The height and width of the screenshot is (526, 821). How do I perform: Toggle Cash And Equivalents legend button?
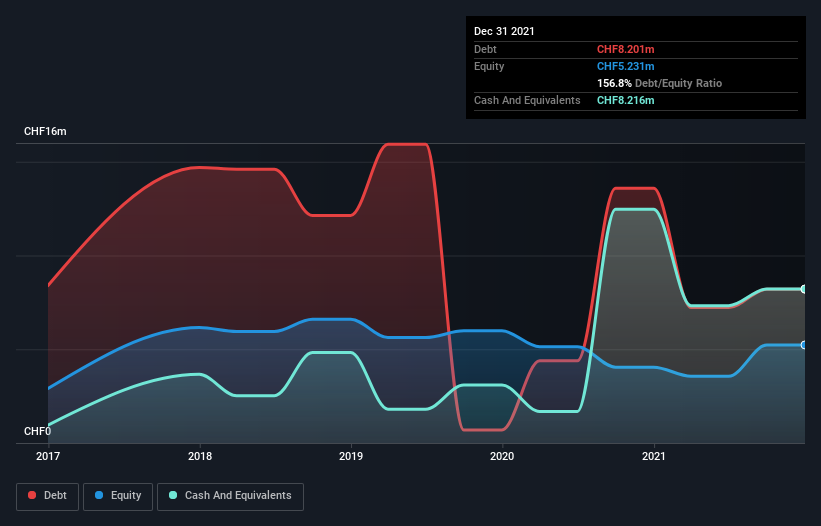click(x=230, y=496)
